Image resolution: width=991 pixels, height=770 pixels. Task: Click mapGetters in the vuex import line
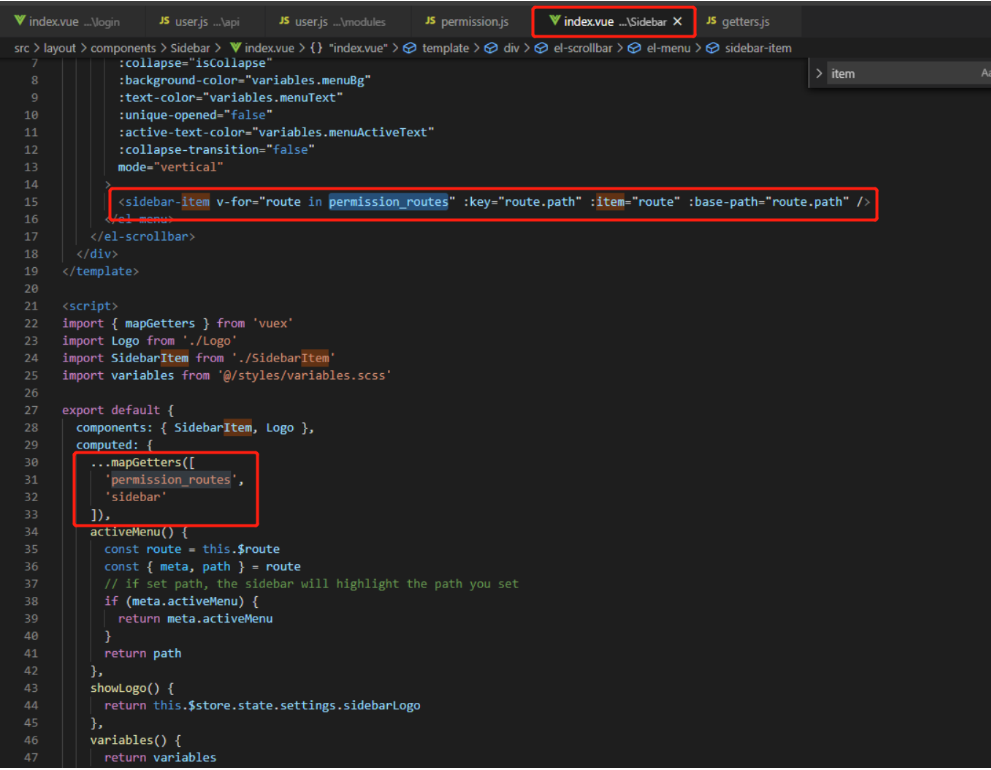(160, 323)
